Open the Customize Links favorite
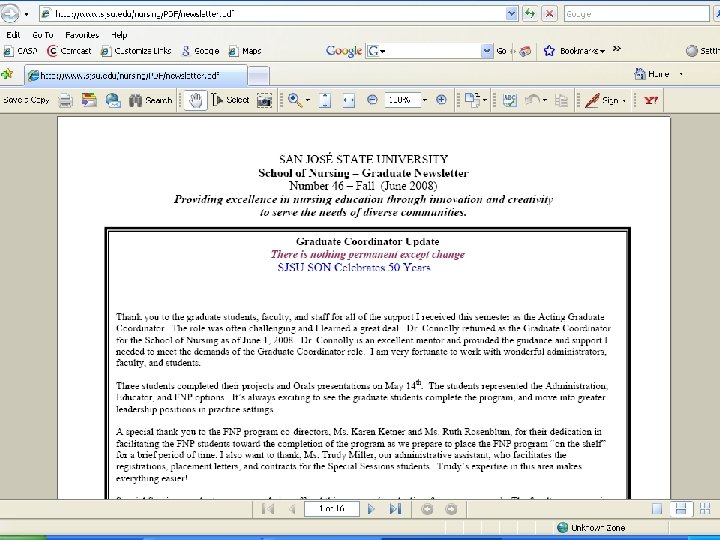Image resolution: width=720 pixels, height=540 pixels. coord(136,51)
